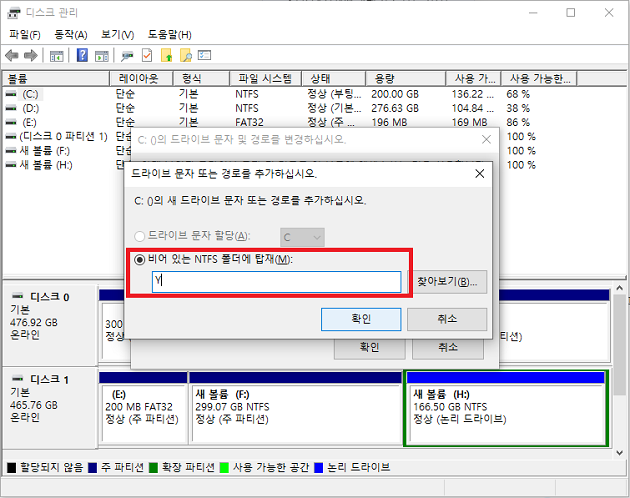
Task: Toggle the console tree pane toolbar icon
Action: [x=57, y=56]
